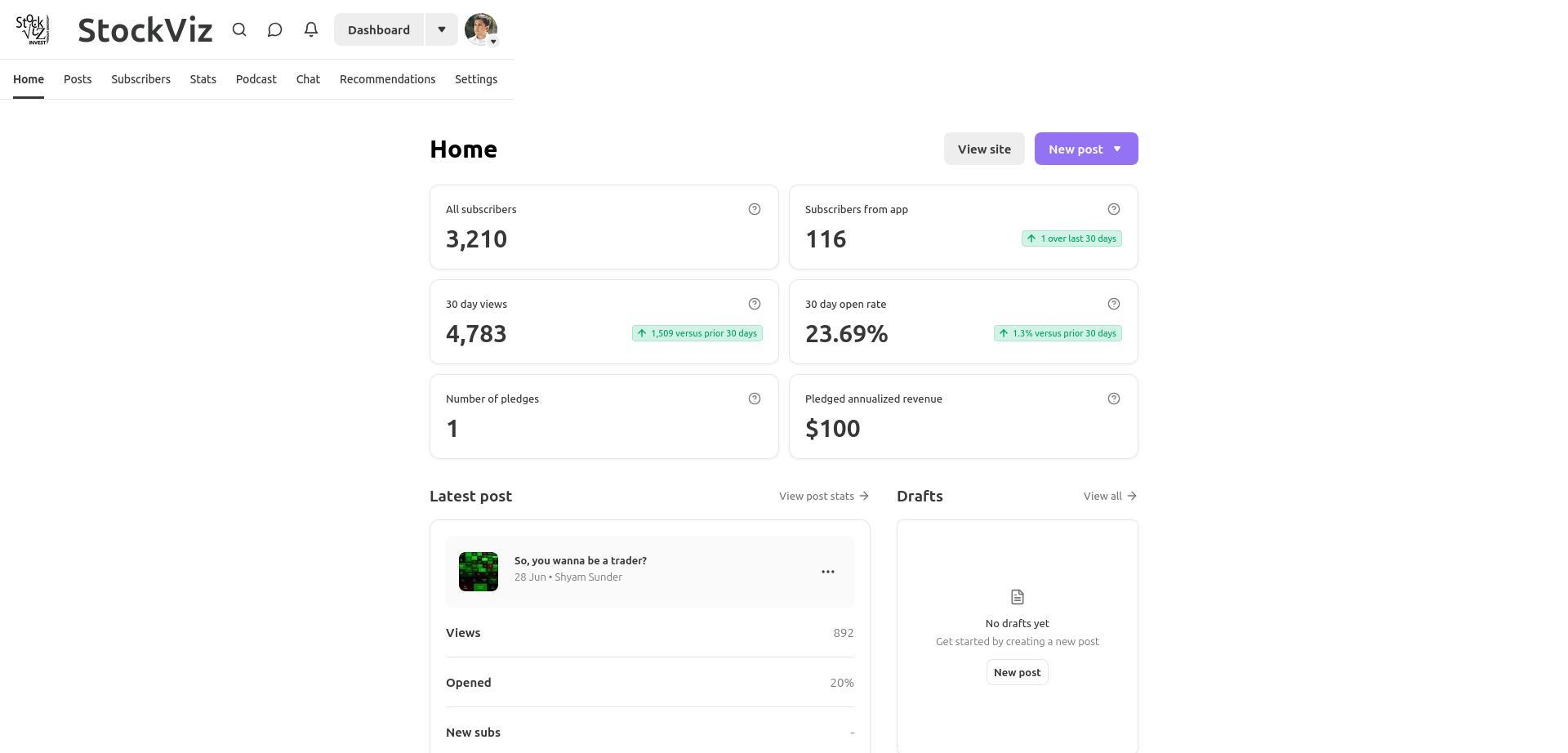This screenshot has width=1568, height=753.
Task: Switch to the Posts tab
Action: (77, 79)
